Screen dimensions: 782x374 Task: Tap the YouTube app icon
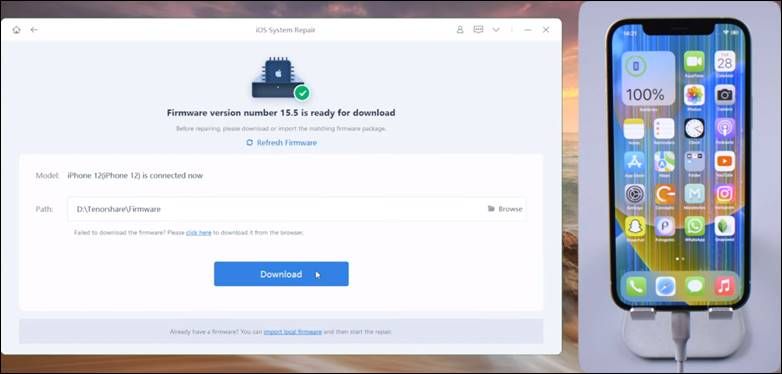(725, 162)
